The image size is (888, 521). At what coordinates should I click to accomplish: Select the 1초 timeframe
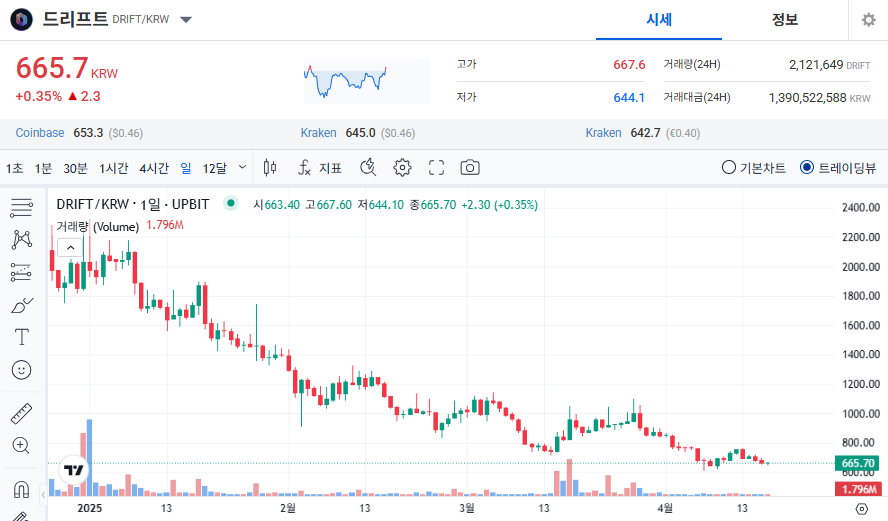(14, 168)
